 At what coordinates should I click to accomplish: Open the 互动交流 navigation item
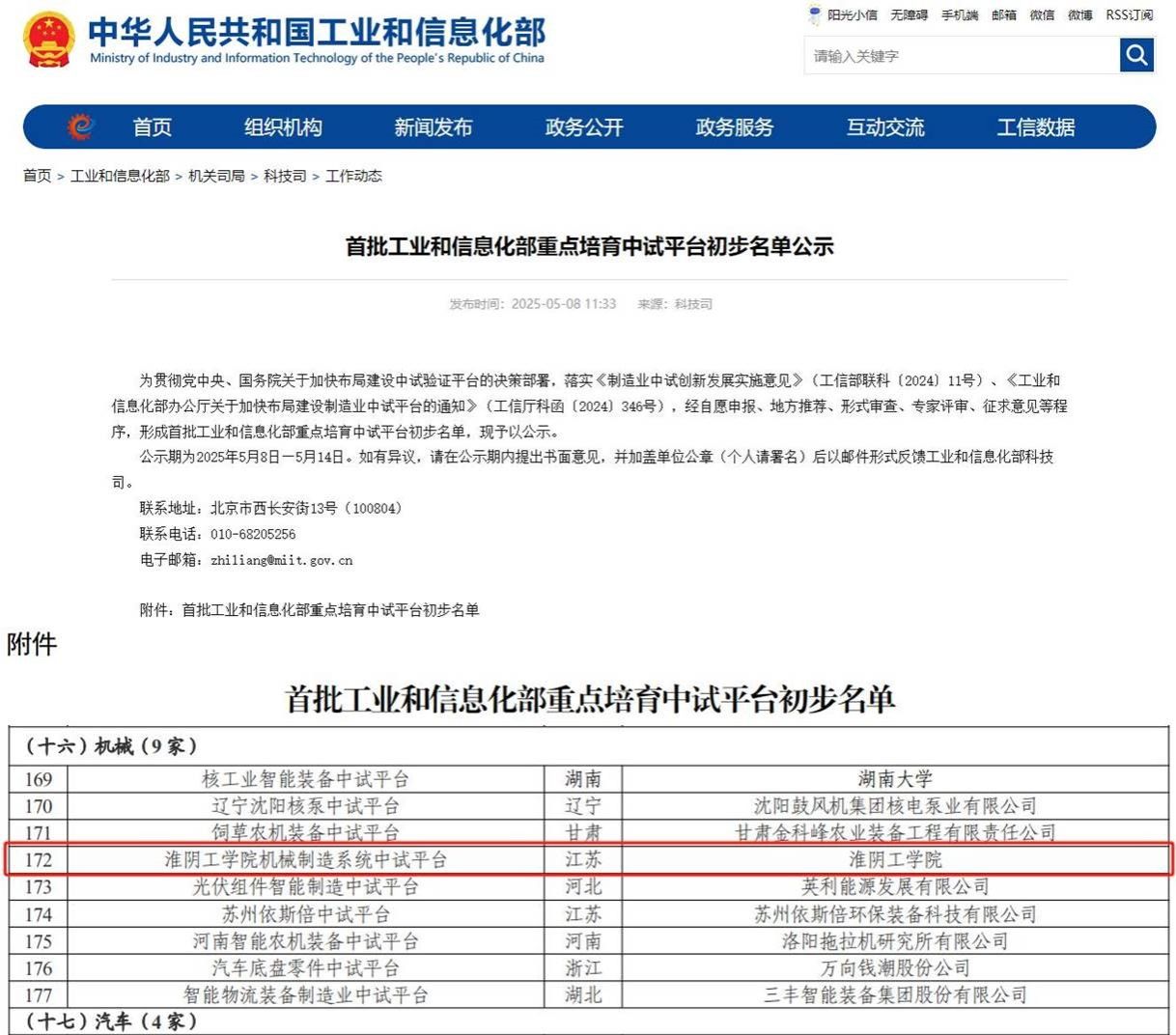pos(885,127)
